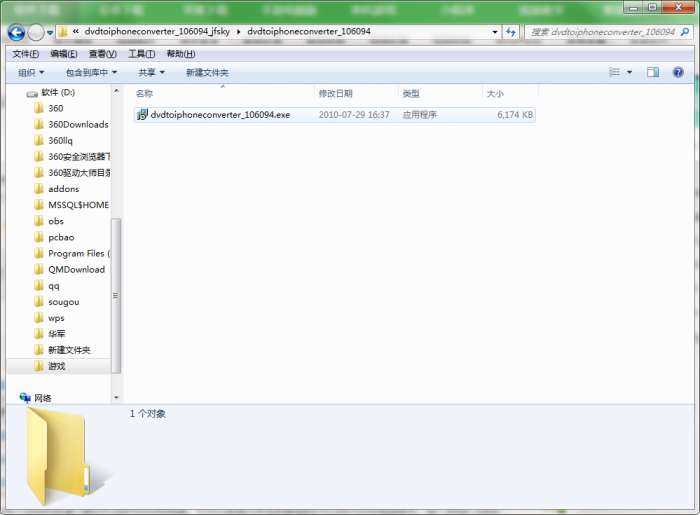The image size is (700, 515).
Task: Click the exe file's installer icon
Action: [x=142, y=115]
